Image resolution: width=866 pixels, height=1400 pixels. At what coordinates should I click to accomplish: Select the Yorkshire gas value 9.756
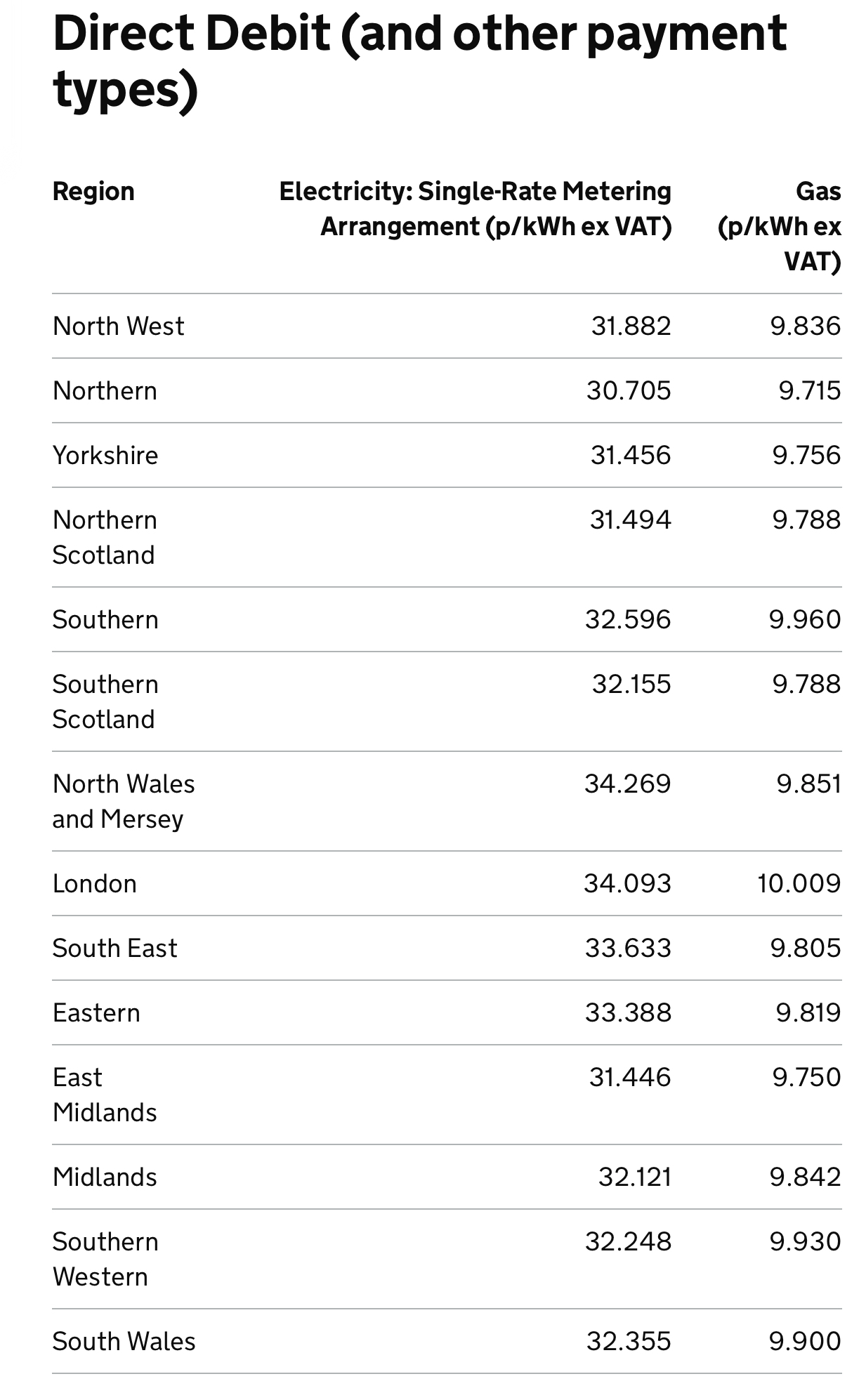[806, 456]
